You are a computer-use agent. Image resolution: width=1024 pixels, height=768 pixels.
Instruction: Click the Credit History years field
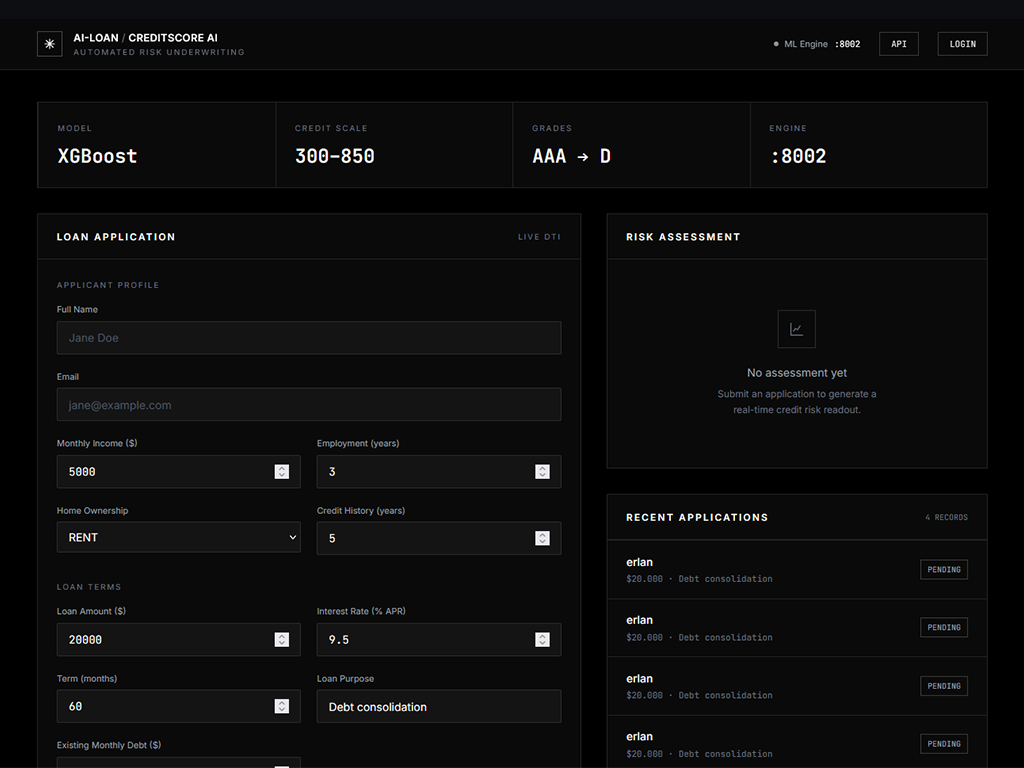point(439,538)
